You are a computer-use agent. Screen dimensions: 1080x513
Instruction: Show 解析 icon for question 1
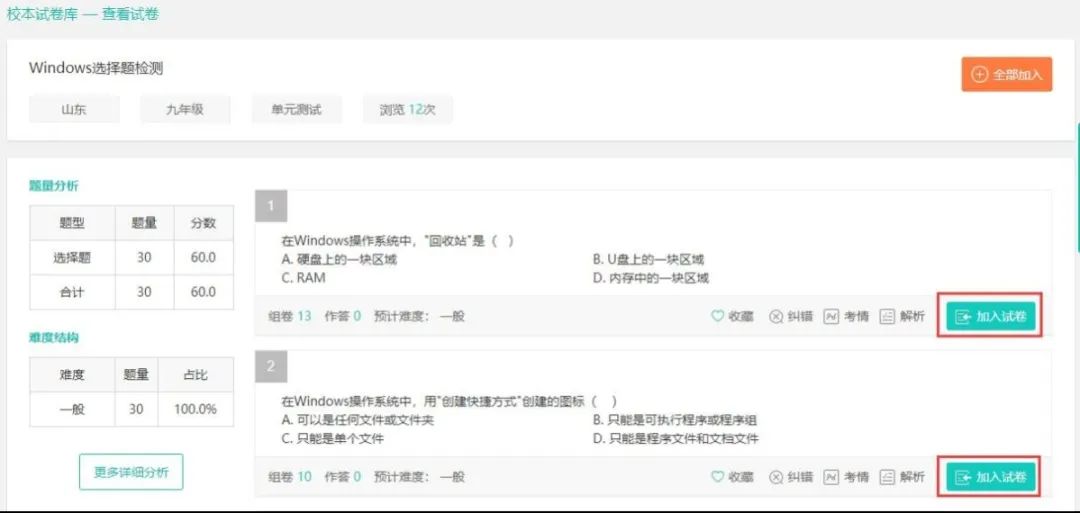pos(887,316)
